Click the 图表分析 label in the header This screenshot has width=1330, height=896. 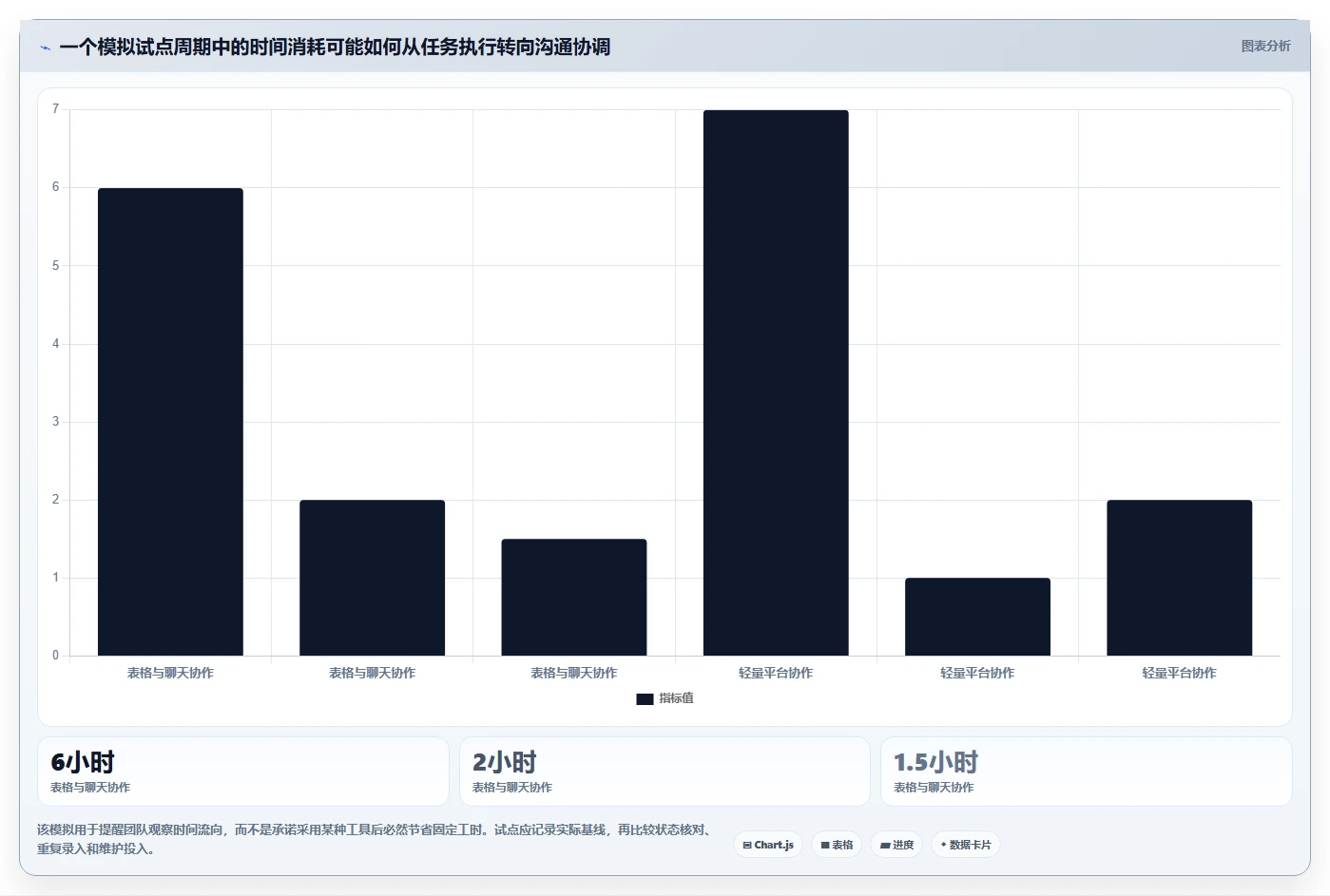[1265, 46]
